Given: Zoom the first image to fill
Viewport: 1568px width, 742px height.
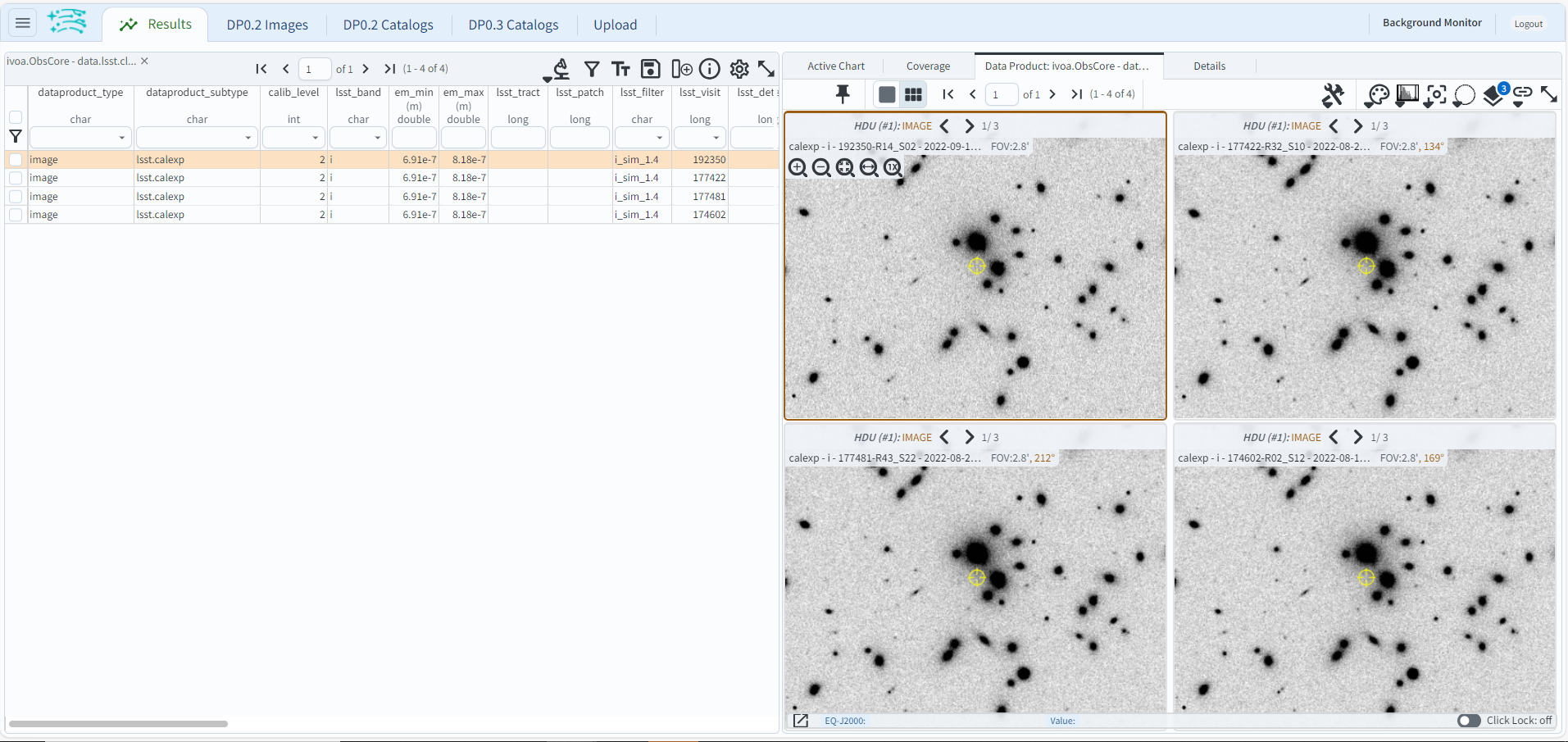Looking at the screenshot, I should [869, 168].
